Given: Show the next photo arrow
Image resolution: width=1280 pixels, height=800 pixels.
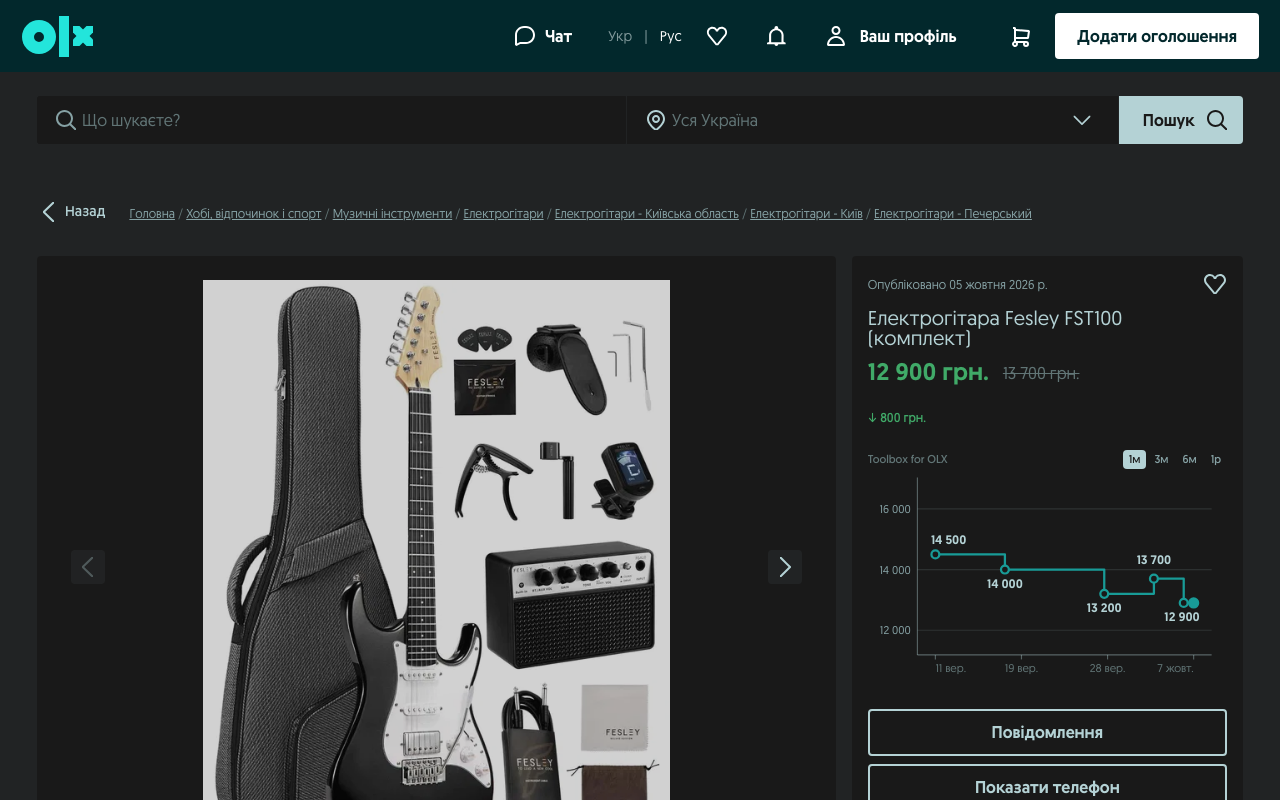Looking at the screenshot, I should point(785,567).
